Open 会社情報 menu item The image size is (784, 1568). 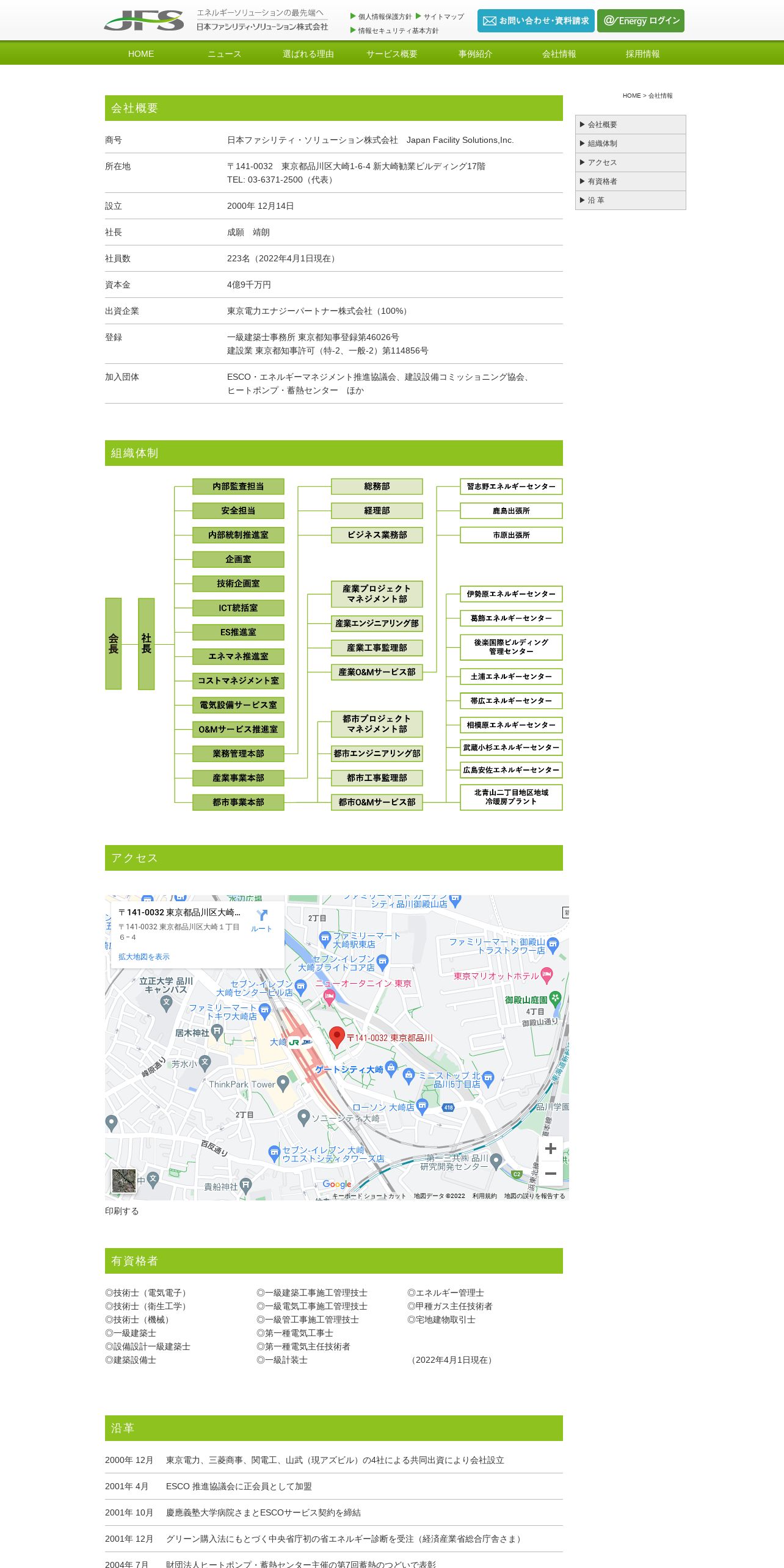tap(559, 54)
